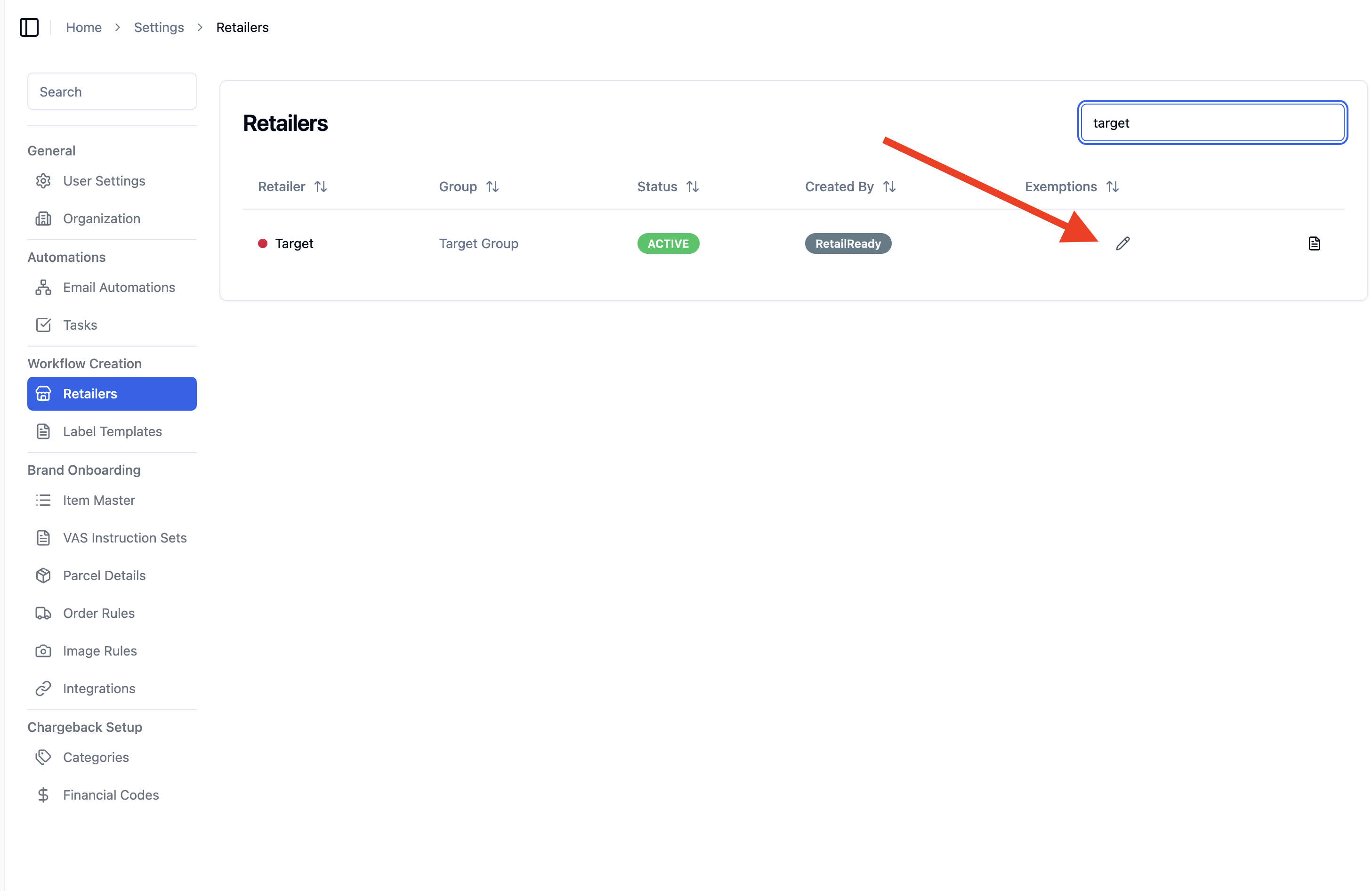Click the Integrations link icon

click(x=43, y=688)
